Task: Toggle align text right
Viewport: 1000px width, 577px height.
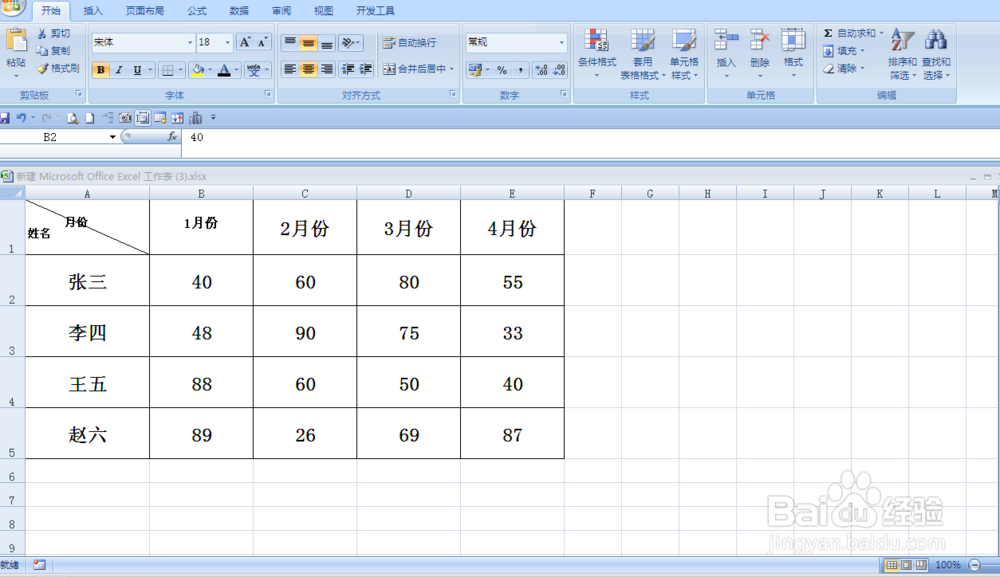Action: point(327,69)
